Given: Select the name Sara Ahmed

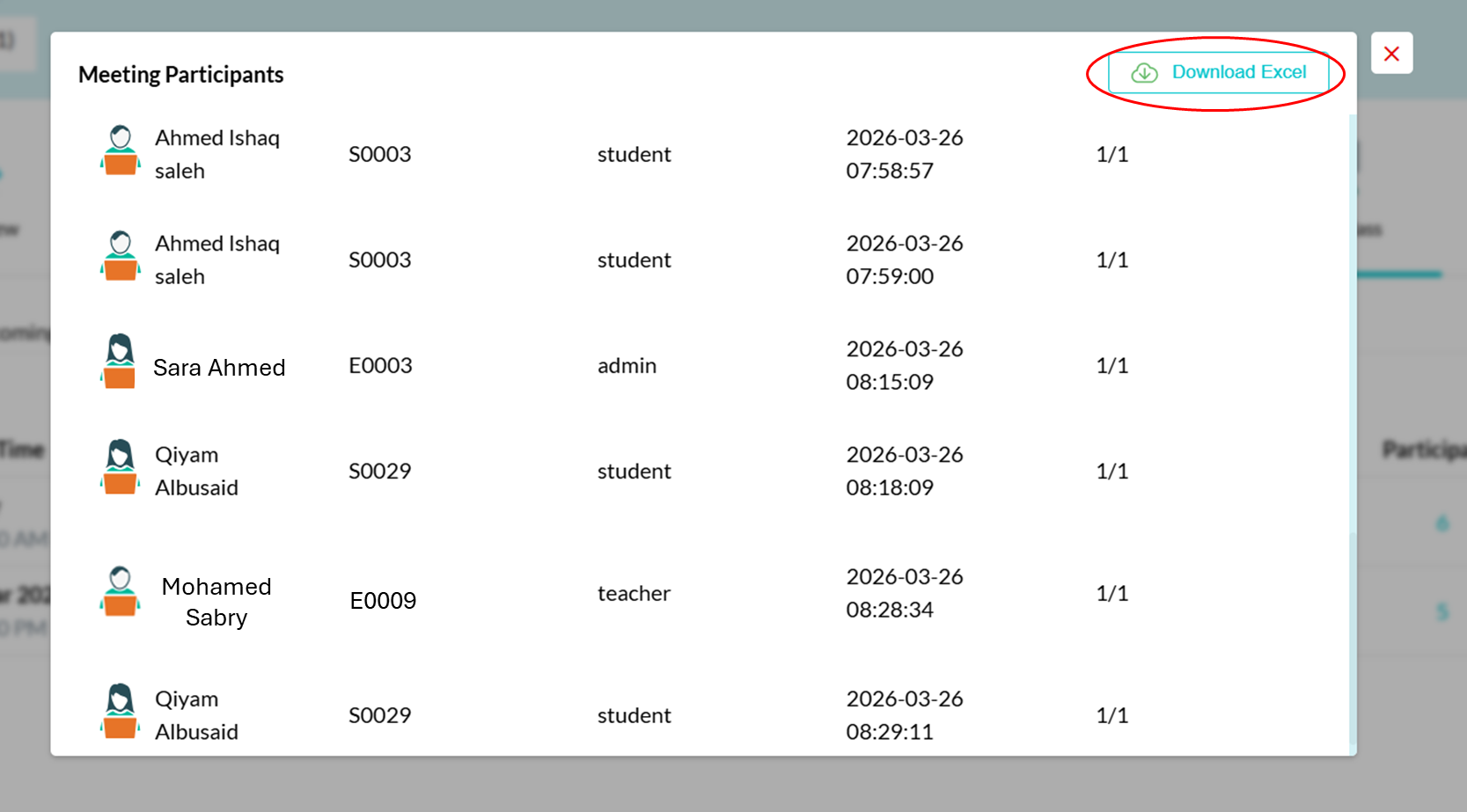Looking at the screenshot, I should (219, 367).
